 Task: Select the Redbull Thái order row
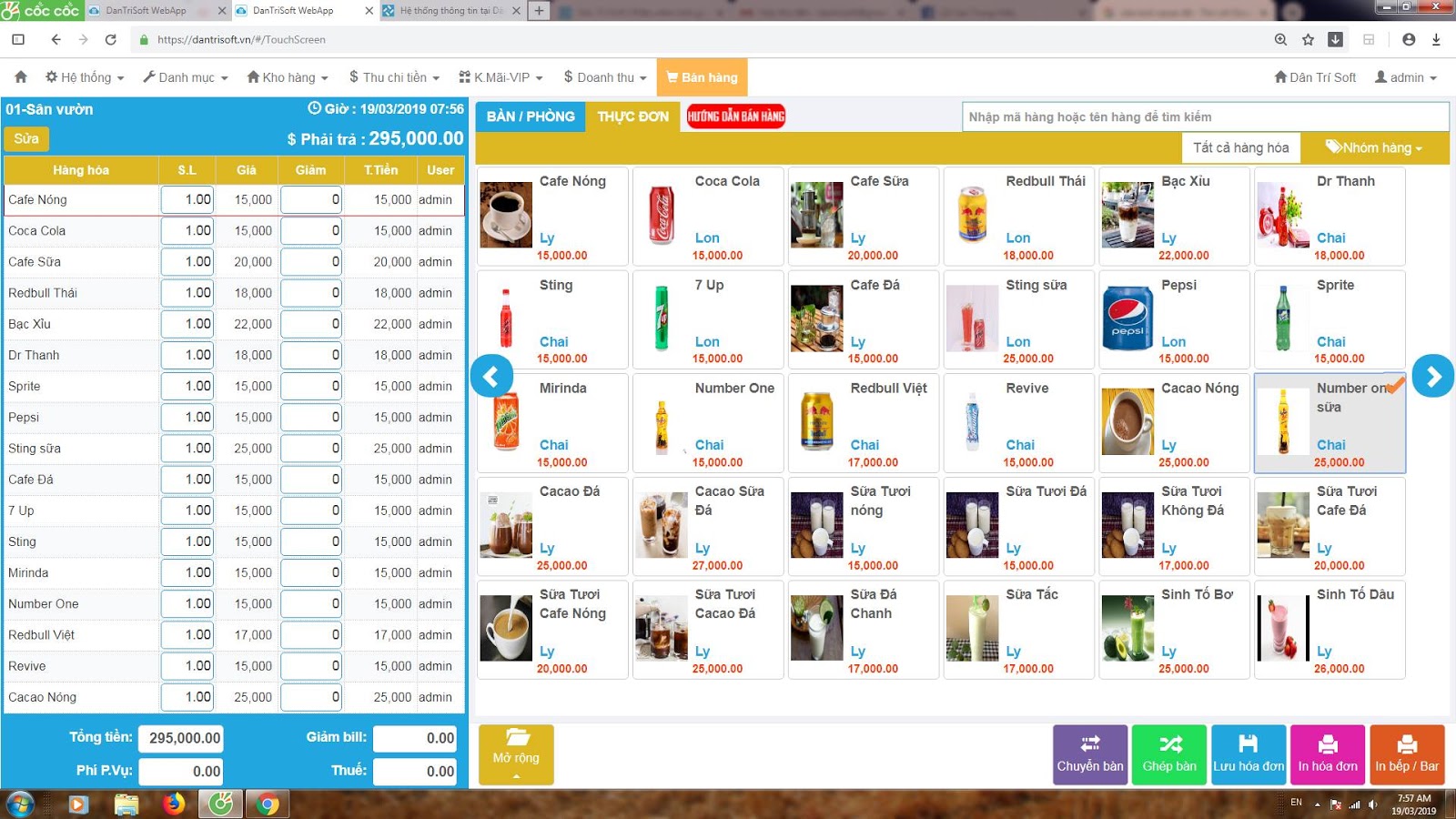pos(234,293)
